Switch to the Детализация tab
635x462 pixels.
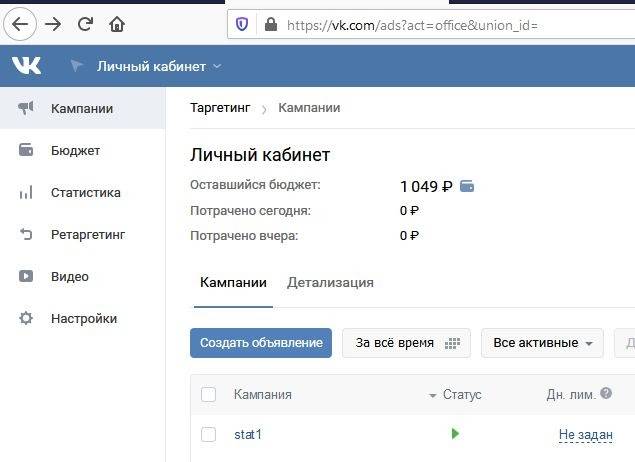330,283
